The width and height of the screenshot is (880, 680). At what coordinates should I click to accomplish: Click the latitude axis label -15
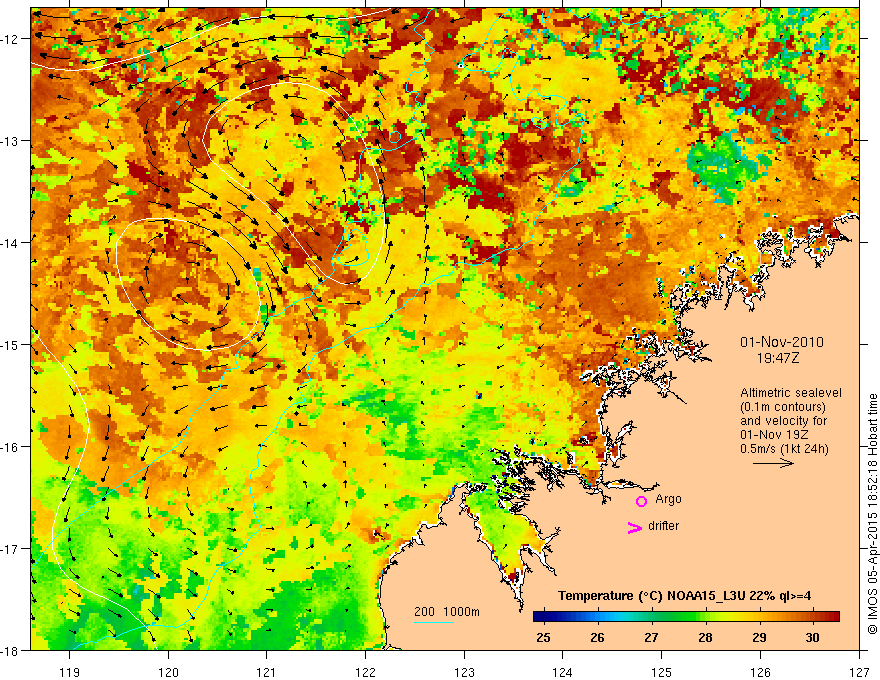[11, 344]
